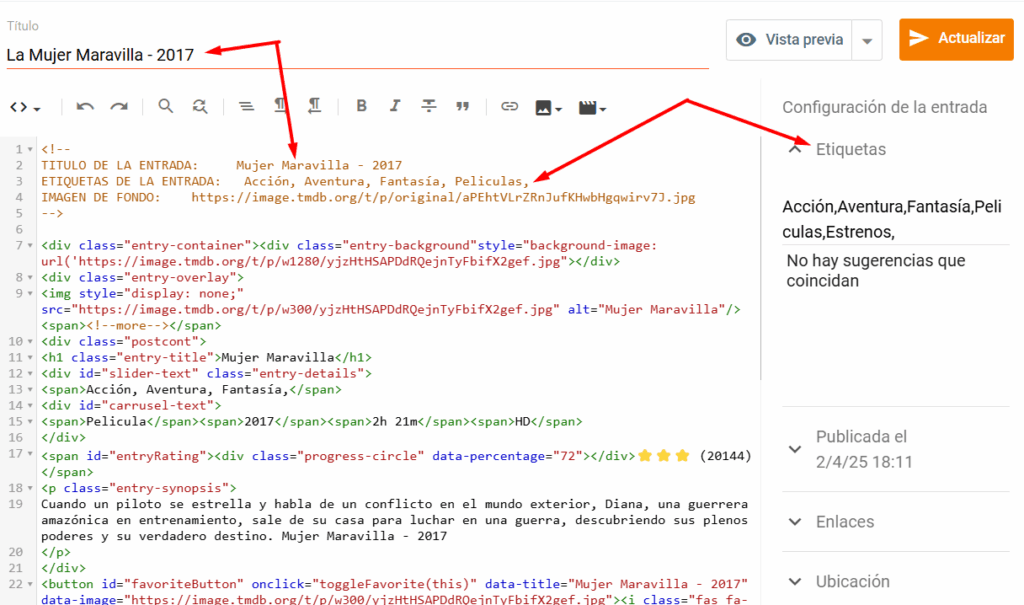Insert or edit a link
The width and height of the screenshot is (1024, 605).
[x=509, y=106]
